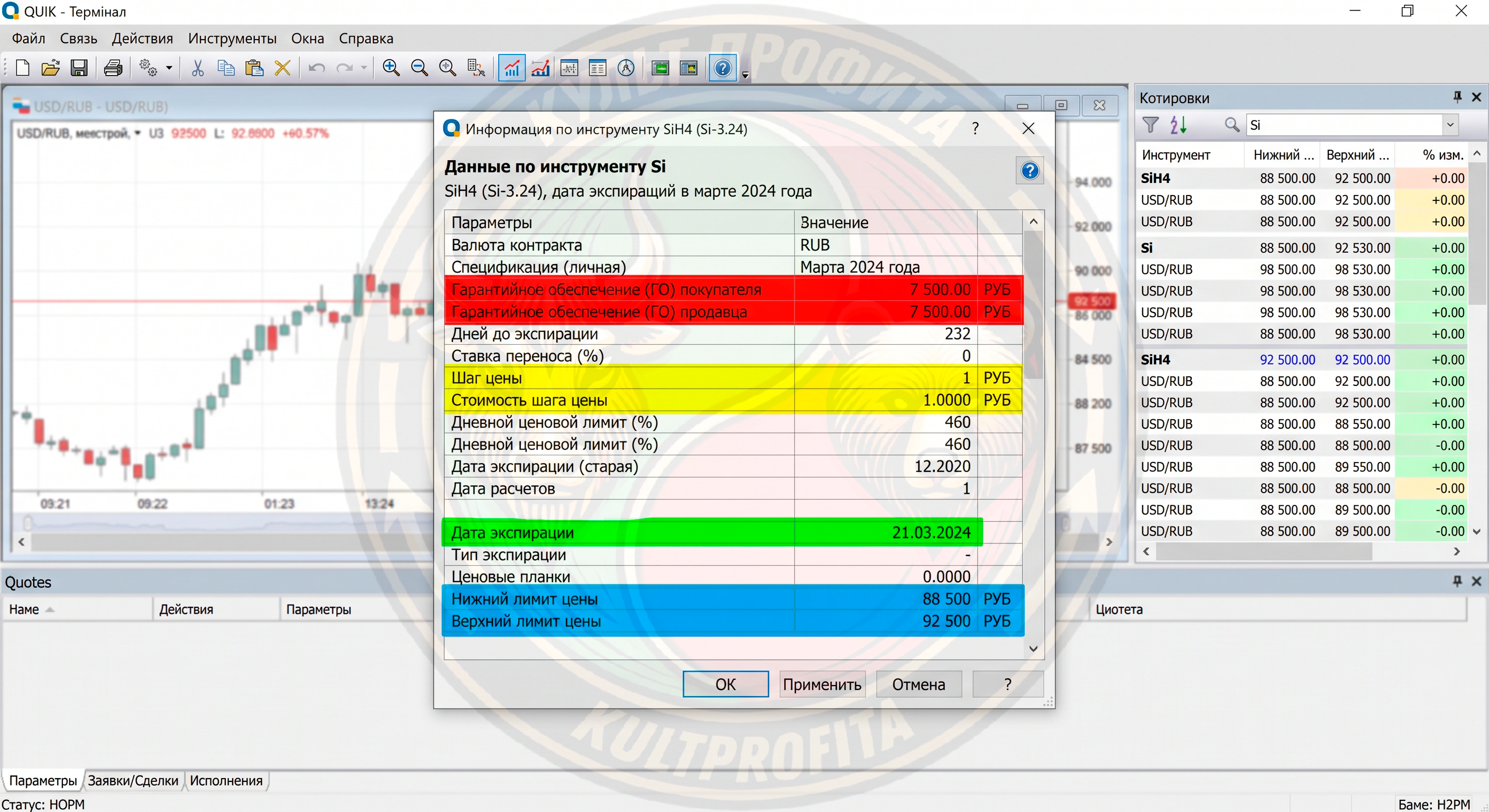Save using the floppy disk icon
The width and height of the screenshot is (1489, 812).
(x=79, y=68)
